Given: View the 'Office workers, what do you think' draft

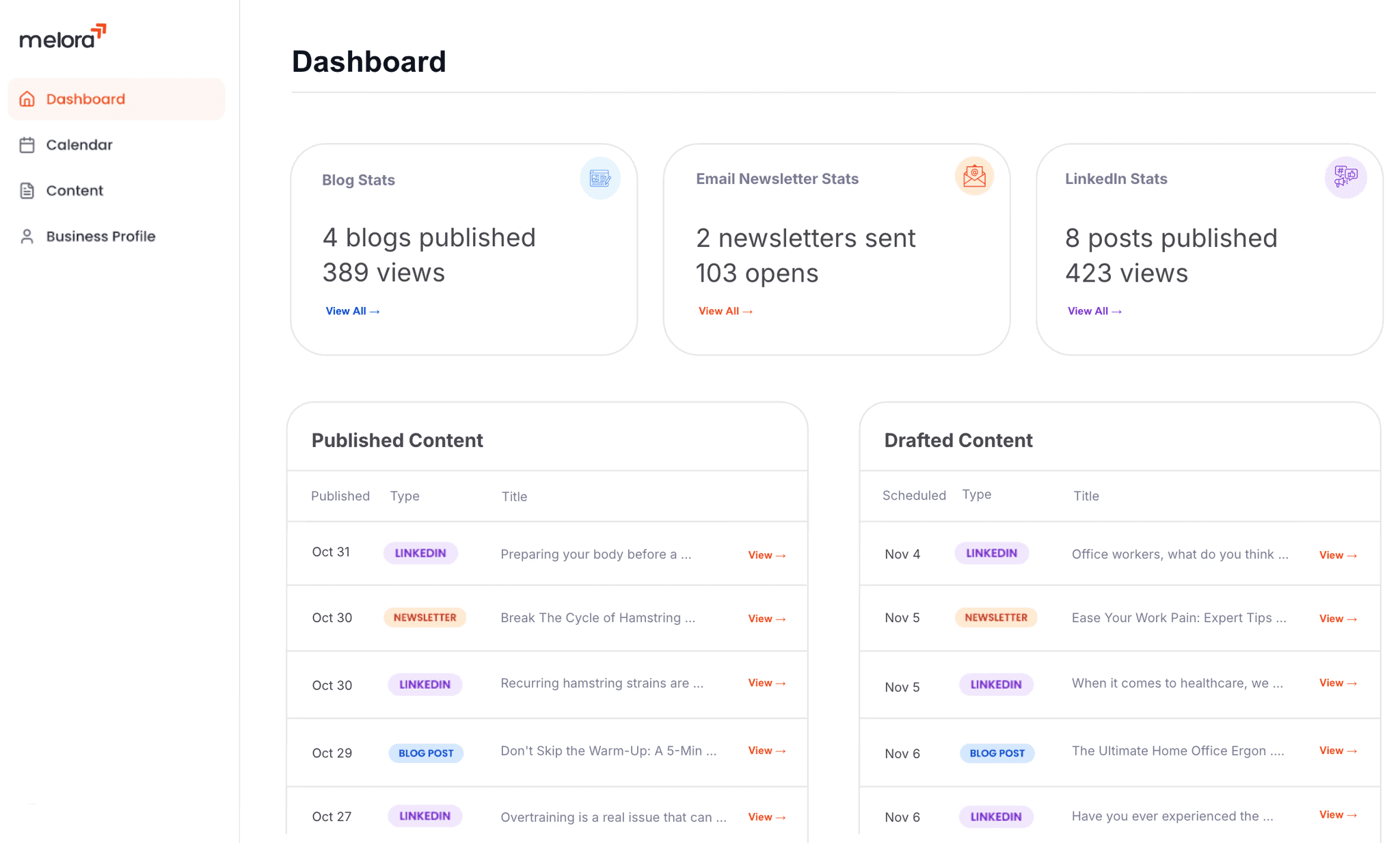Looking at the screenshot, I should pos(1337,554).
